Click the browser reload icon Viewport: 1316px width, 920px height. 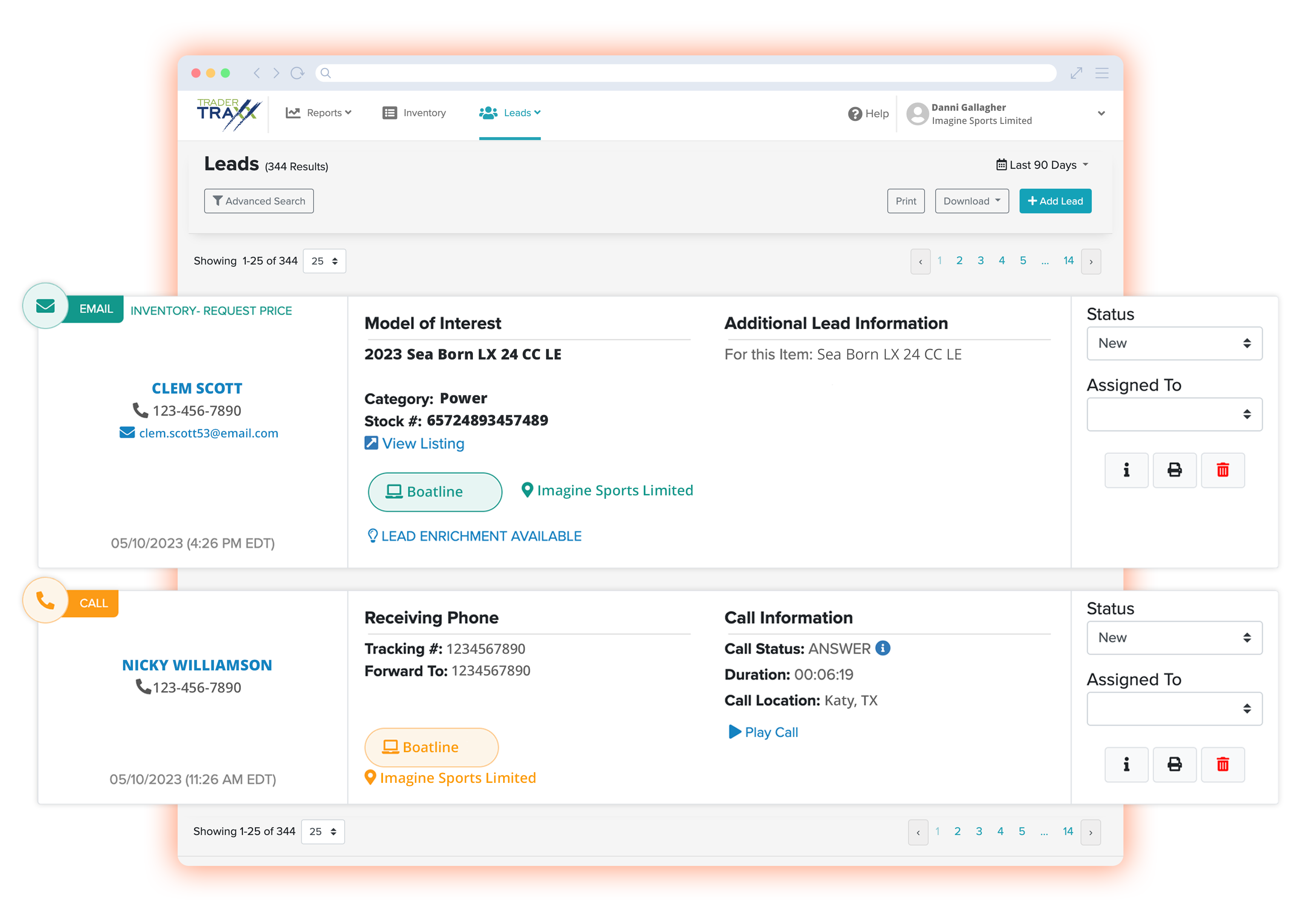pyautogui.click(x=297, y=73)
